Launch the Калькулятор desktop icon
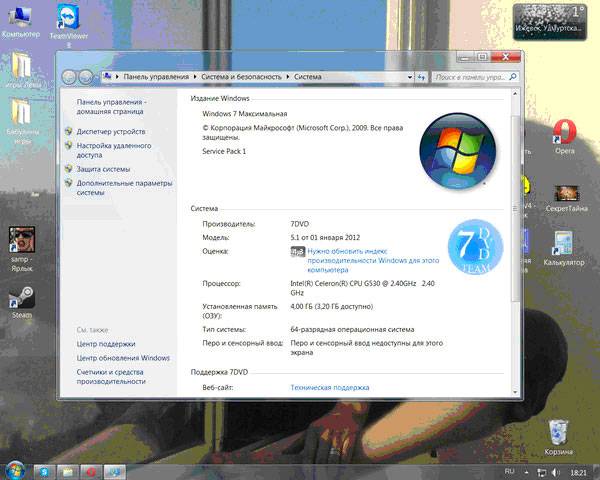 click(x=563, y=243)
